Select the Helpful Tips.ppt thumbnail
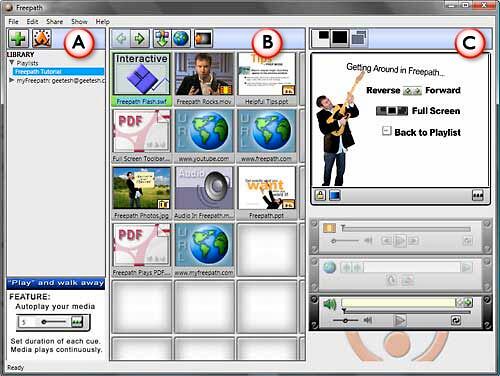 tap(266, 79)
